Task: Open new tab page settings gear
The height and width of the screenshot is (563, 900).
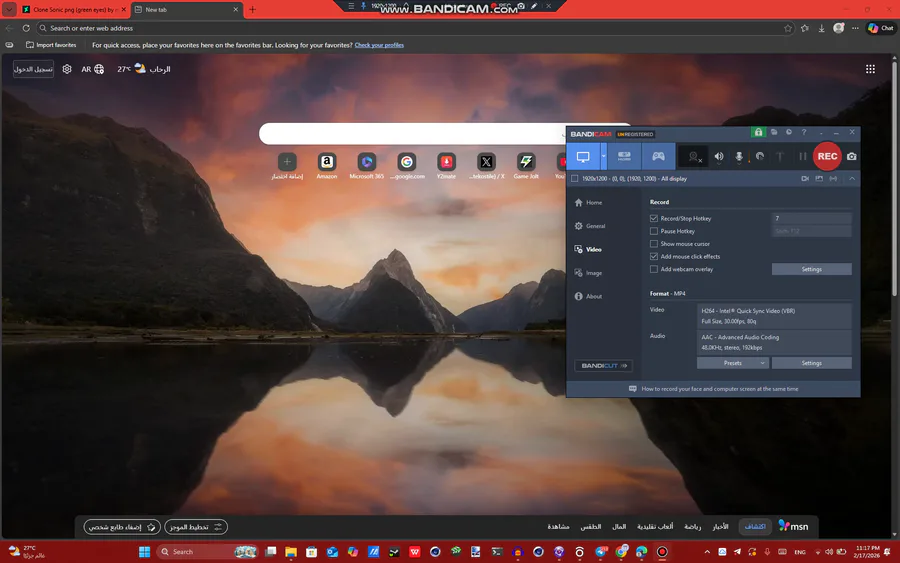Action: pos(67,69)
